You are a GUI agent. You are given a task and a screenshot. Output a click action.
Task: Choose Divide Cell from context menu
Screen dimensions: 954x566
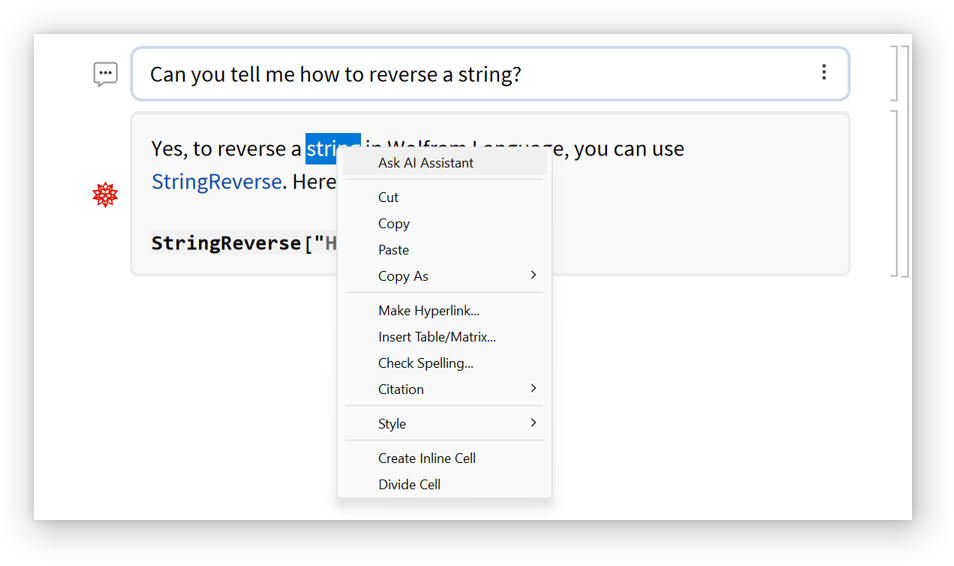tap(409, 484)
